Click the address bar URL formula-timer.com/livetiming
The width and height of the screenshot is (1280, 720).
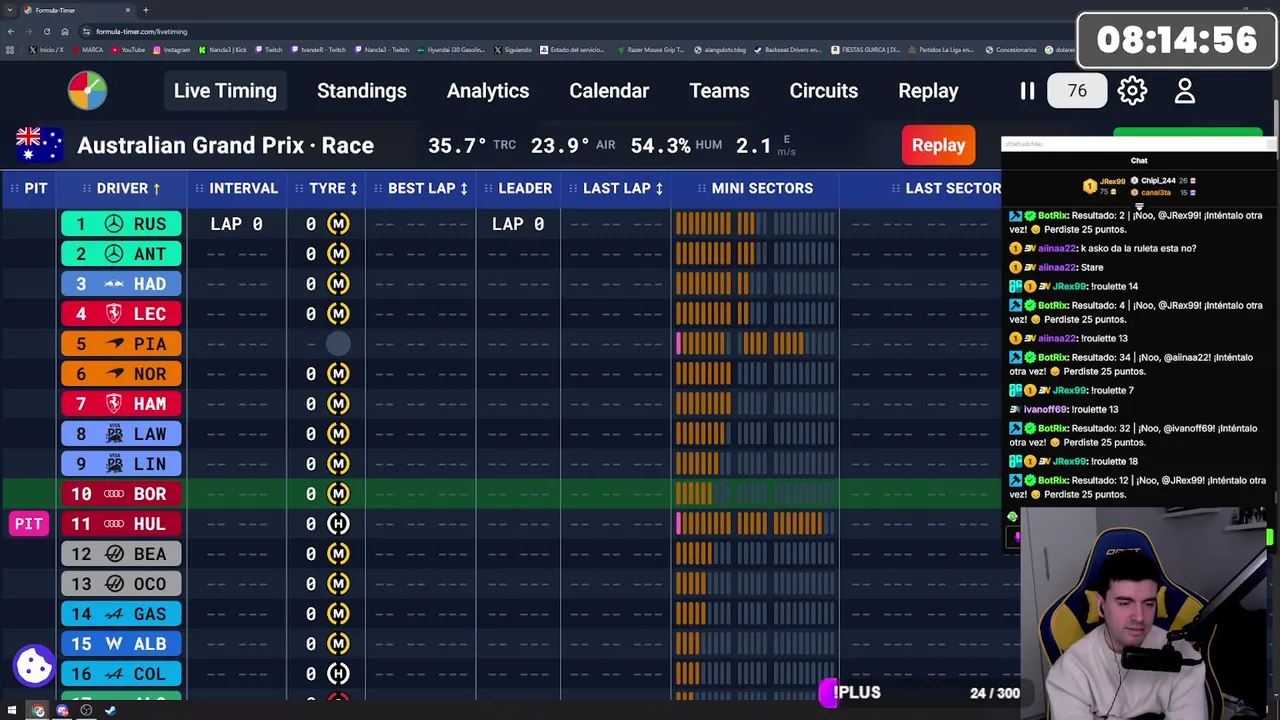[x=141, y=31]
